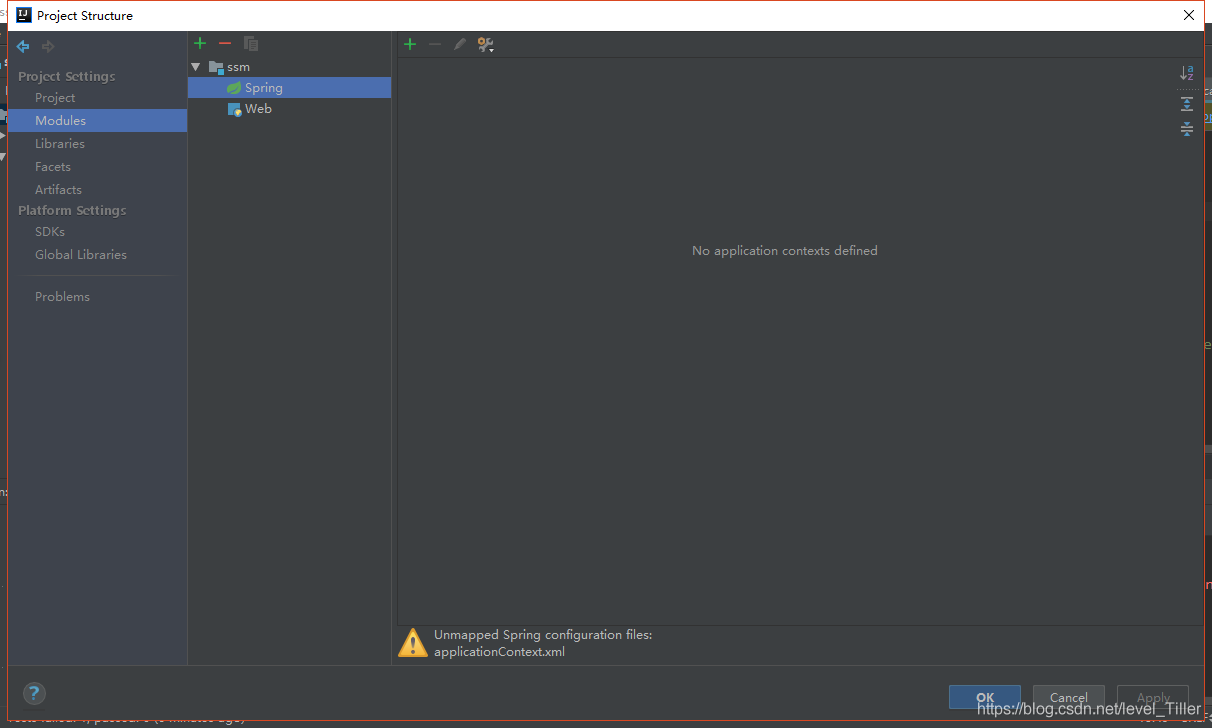
Task: Open help with the question mark button
Action: (34, 693)
